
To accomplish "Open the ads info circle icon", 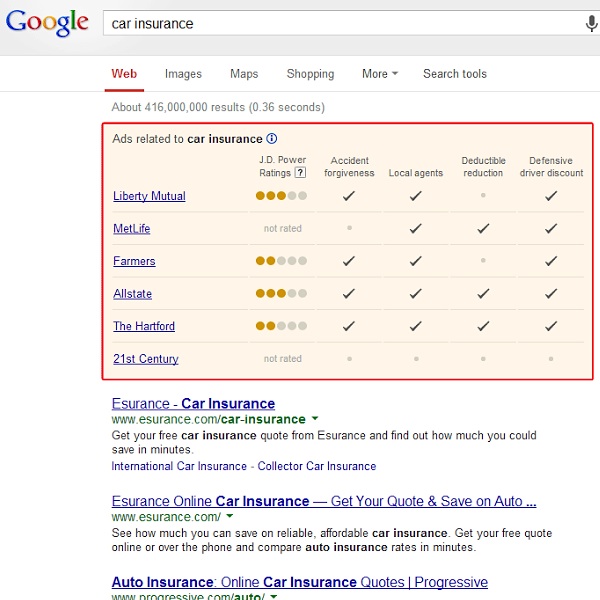I will 271,139.
